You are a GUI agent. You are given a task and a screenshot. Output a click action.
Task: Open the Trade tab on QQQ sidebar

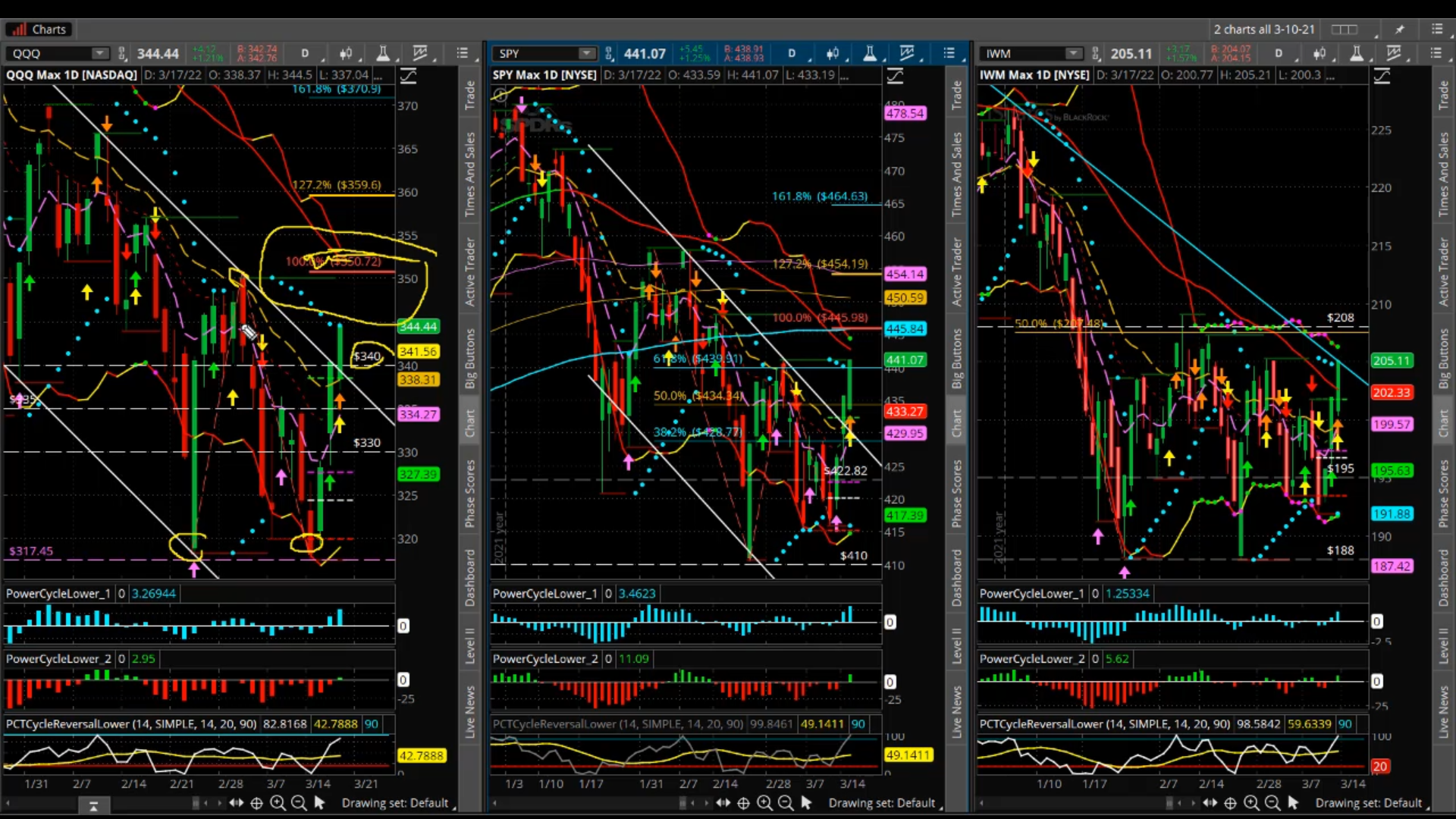tap(470, 95)
